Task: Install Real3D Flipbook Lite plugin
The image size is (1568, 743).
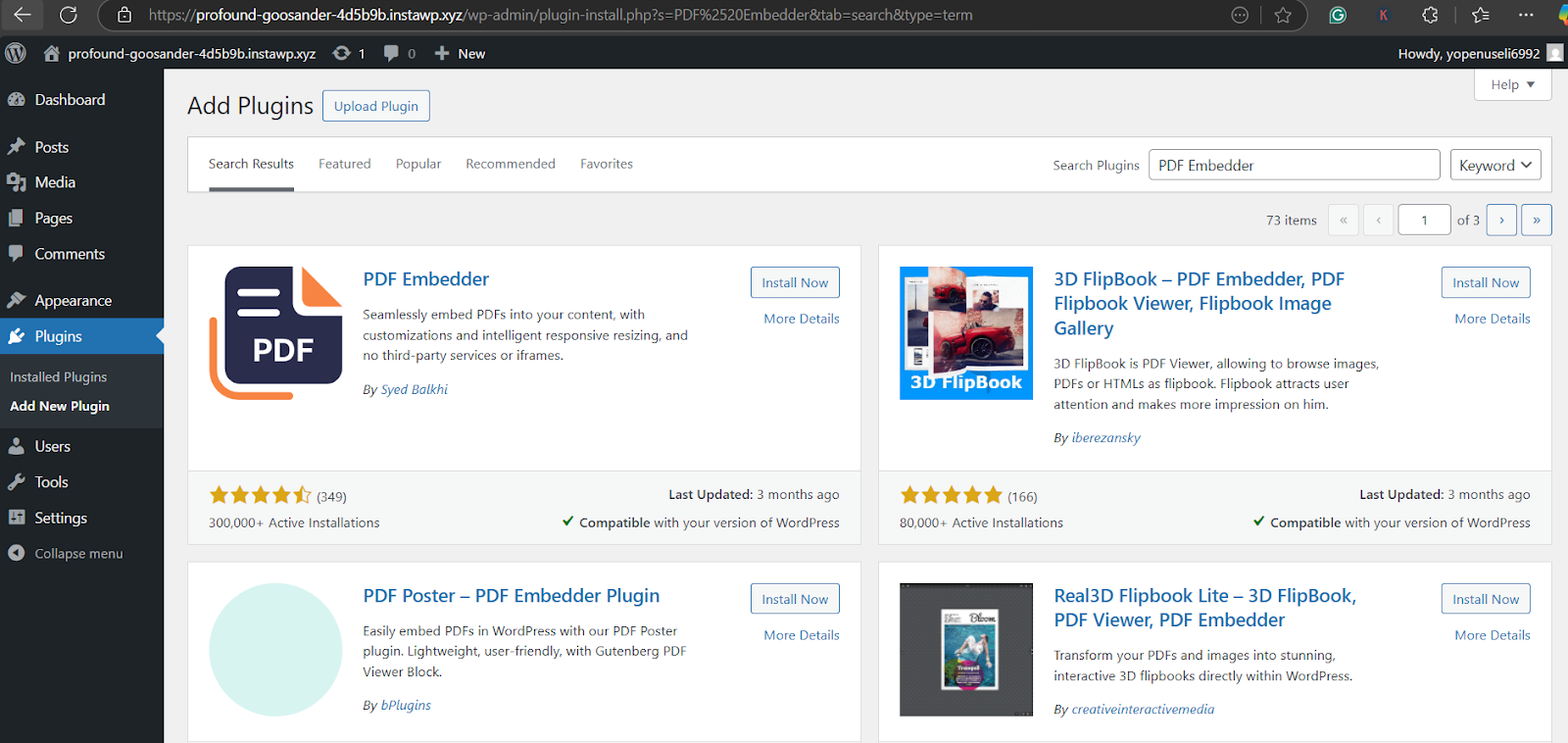Action: pyautogui.click(x=1486, y=599)
